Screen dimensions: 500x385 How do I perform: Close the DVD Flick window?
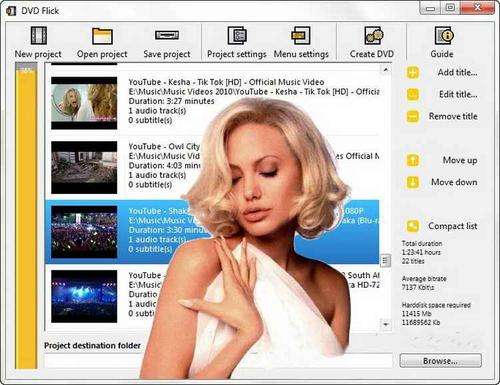[x=477, y=8]
